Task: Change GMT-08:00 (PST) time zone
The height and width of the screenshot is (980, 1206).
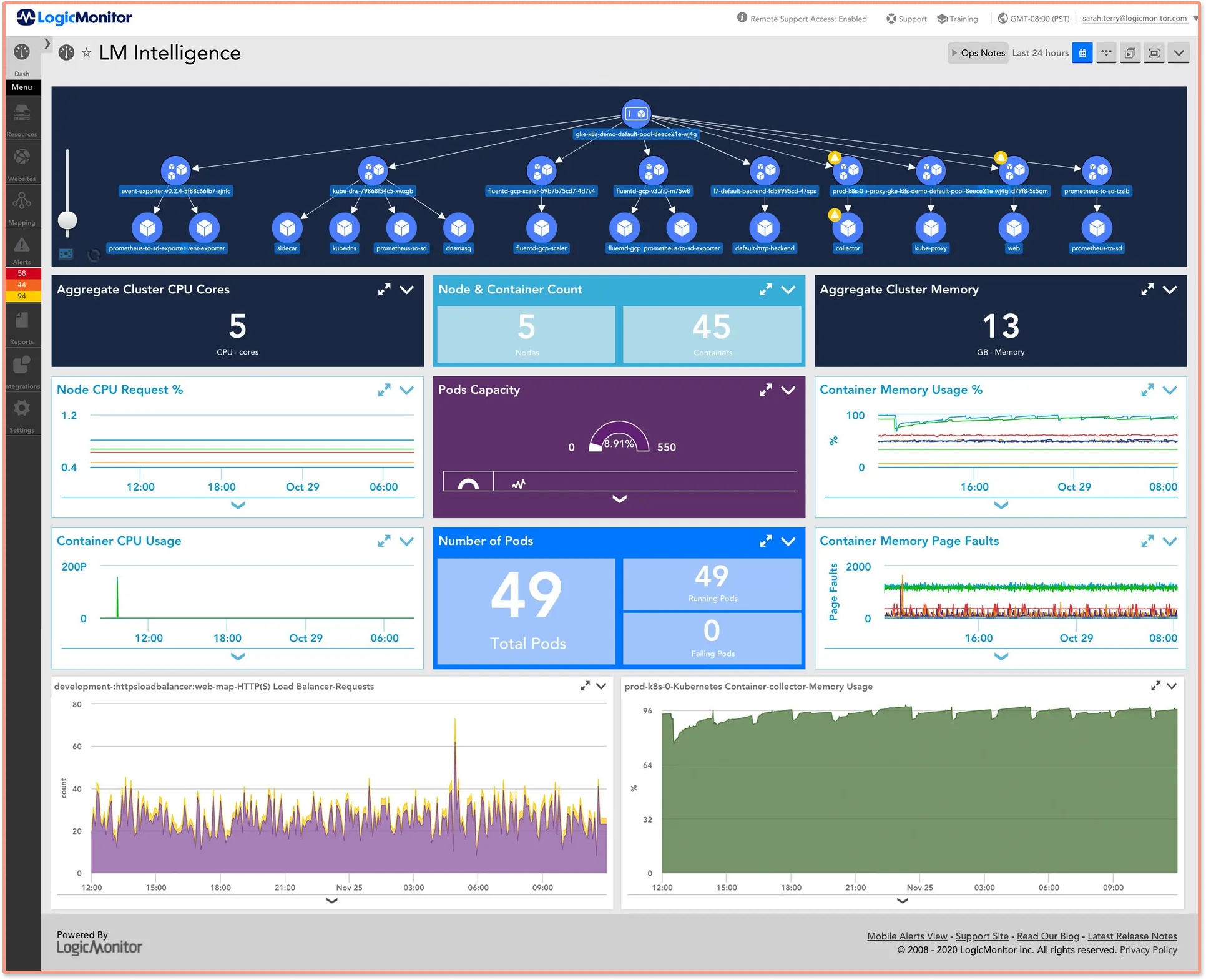Action: click(1034, 19)
